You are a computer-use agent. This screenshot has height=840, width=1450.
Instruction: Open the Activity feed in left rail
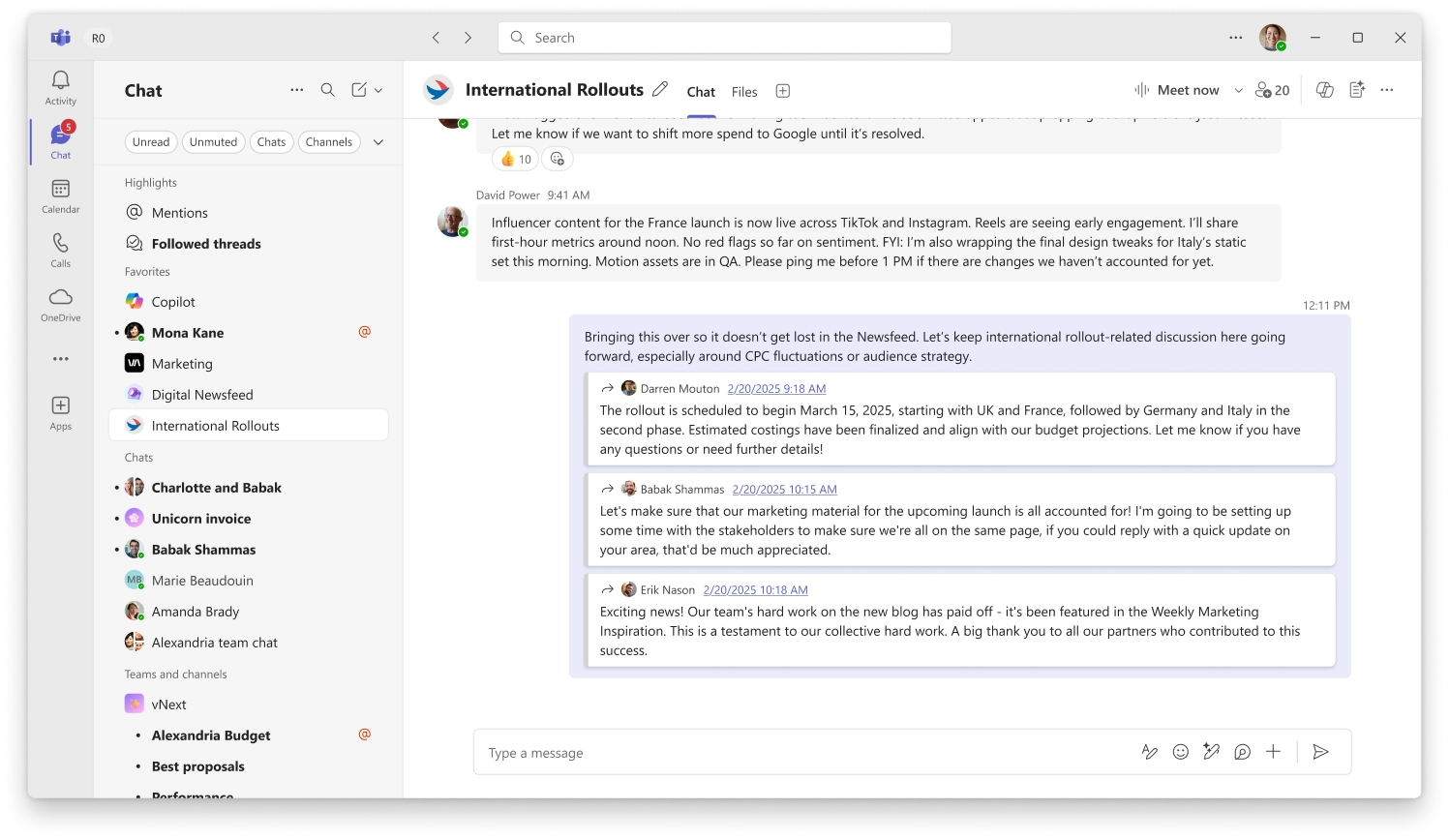click(x=60, y=89)
